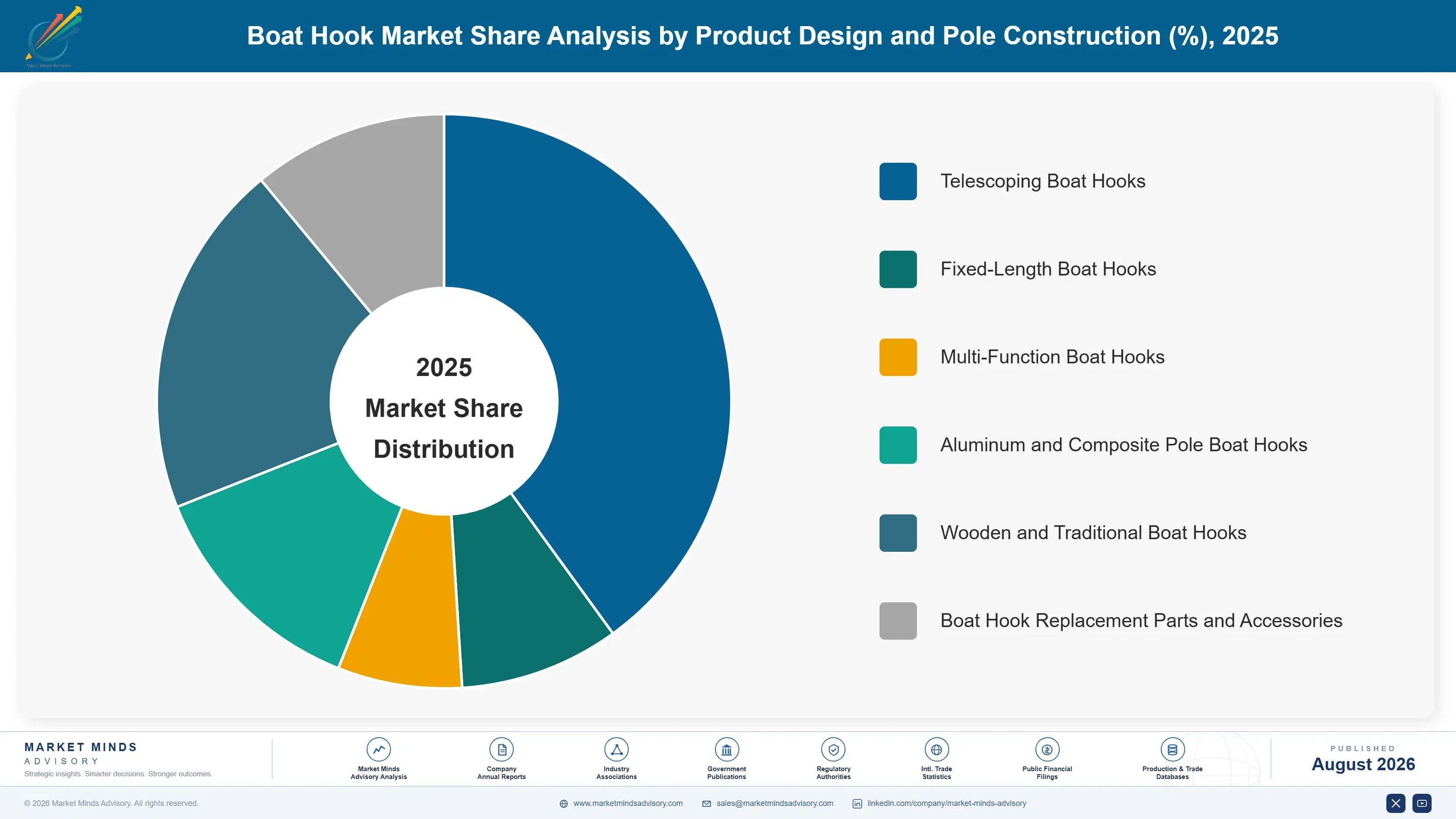Click the Industry Associations network icon
This screenshot has height=819, width=1456.
(x=616, y=749)
